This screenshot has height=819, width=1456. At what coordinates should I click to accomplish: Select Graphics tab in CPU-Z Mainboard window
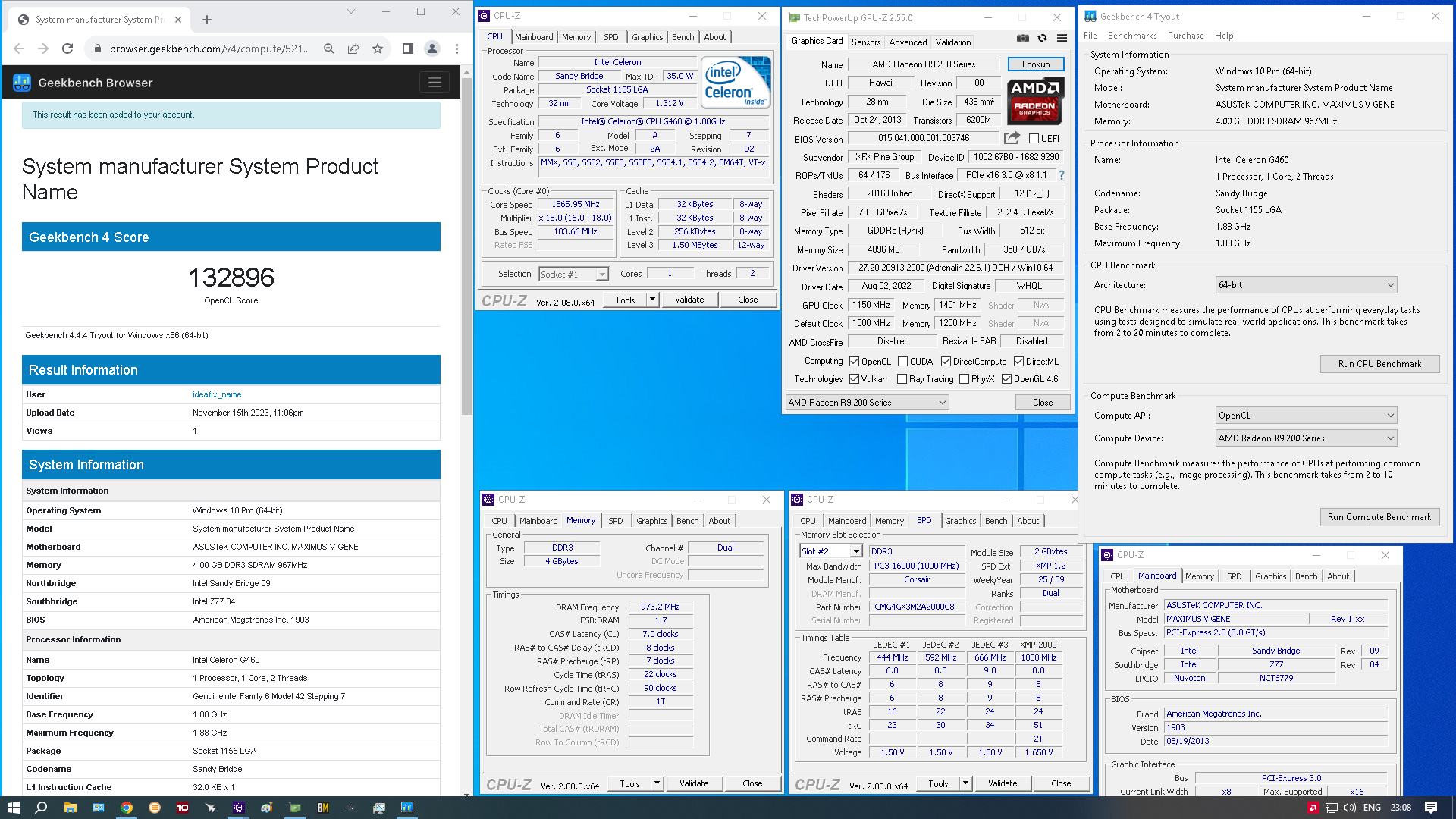1270,576
